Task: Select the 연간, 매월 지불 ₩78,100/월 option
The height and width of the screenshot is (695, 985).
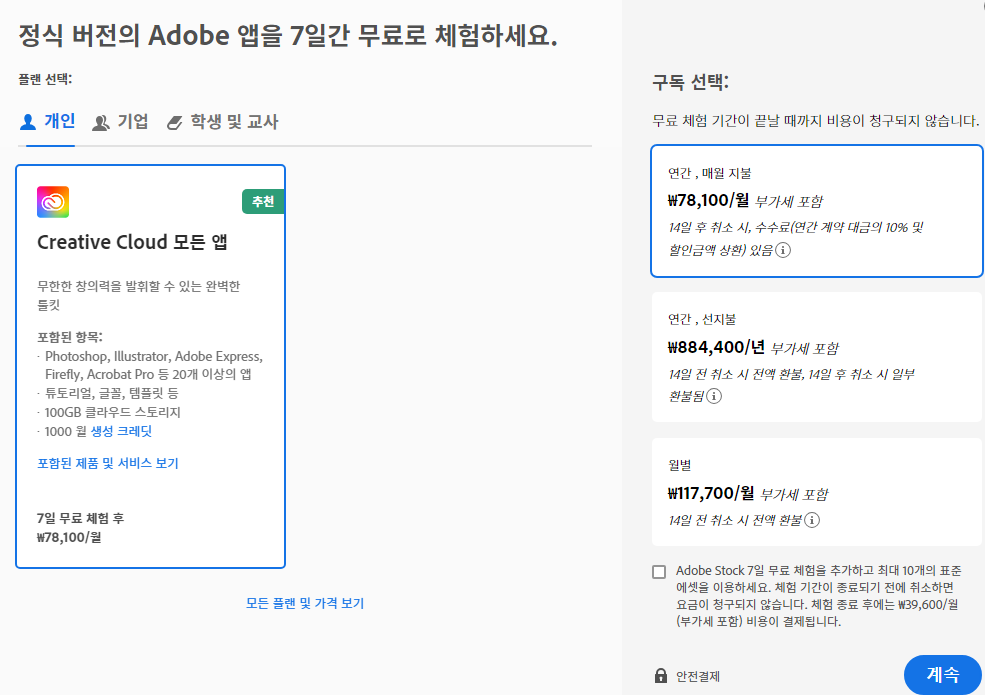Action: pyautogui.click(x=817, y=211)
